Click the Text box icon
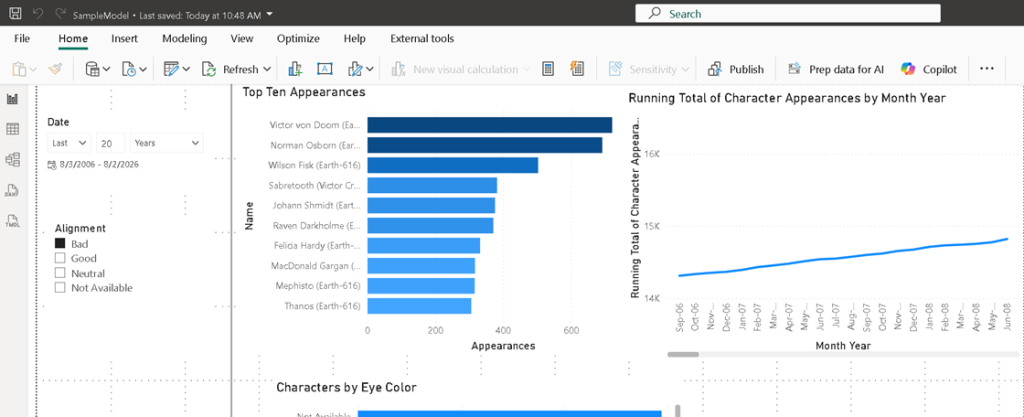 coord(325,69)
